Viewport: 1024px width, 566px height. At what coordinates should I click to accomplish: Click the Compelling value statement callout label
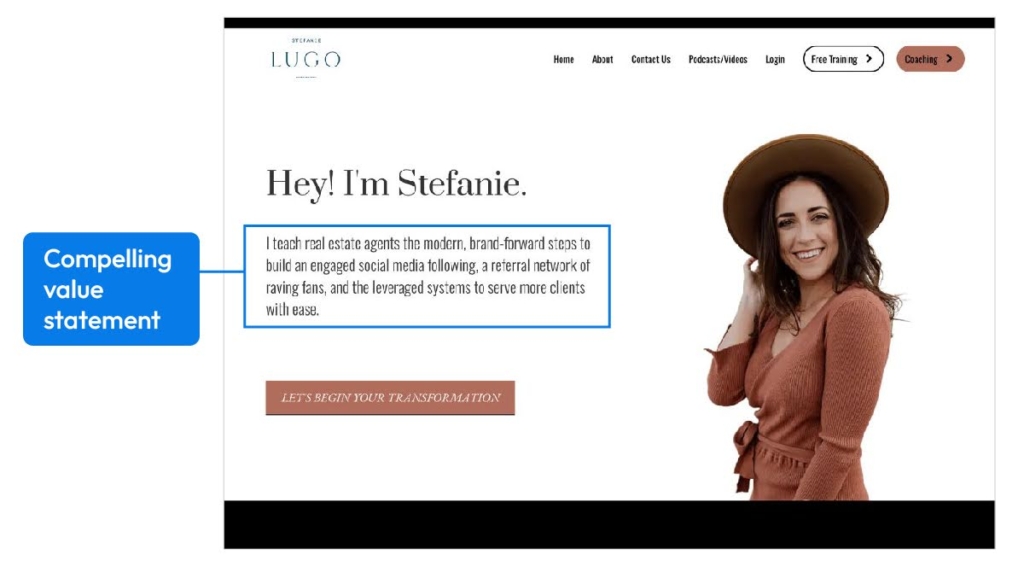pos(111,289)
